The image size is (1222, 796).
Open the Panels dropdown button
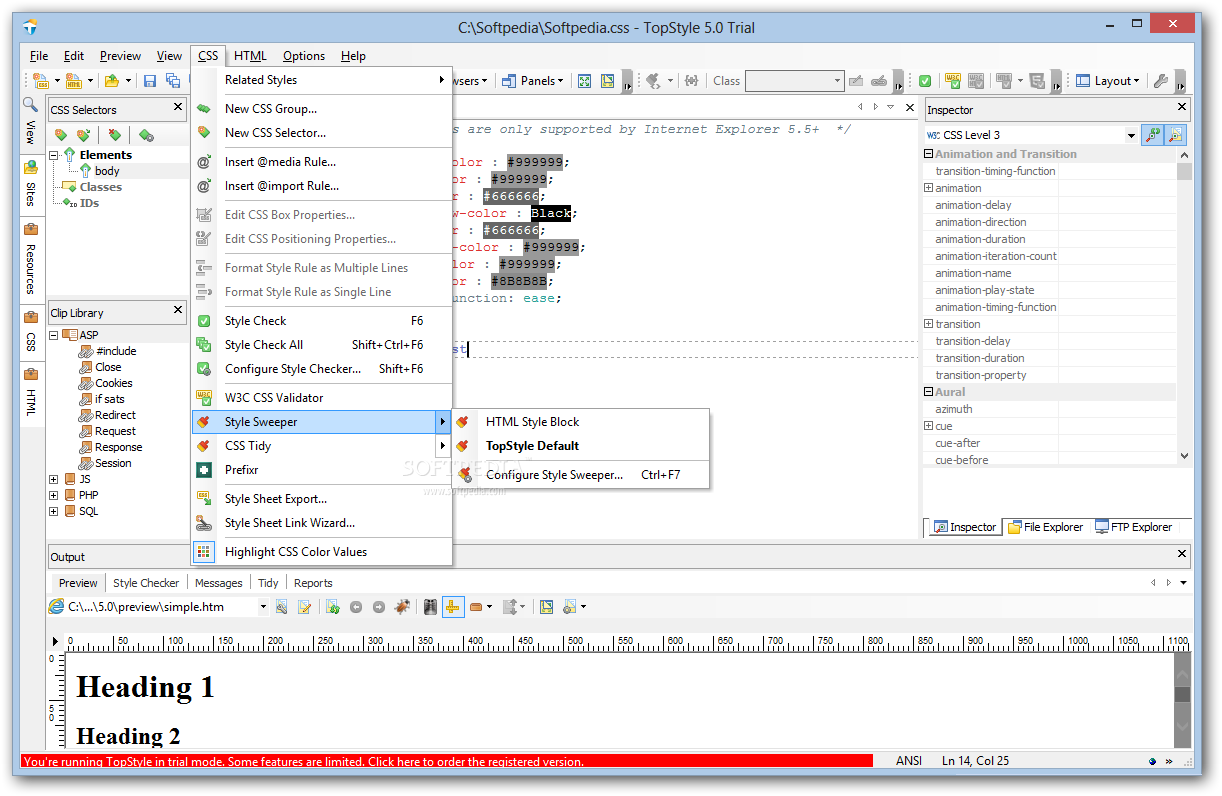[x=533, y=81]
